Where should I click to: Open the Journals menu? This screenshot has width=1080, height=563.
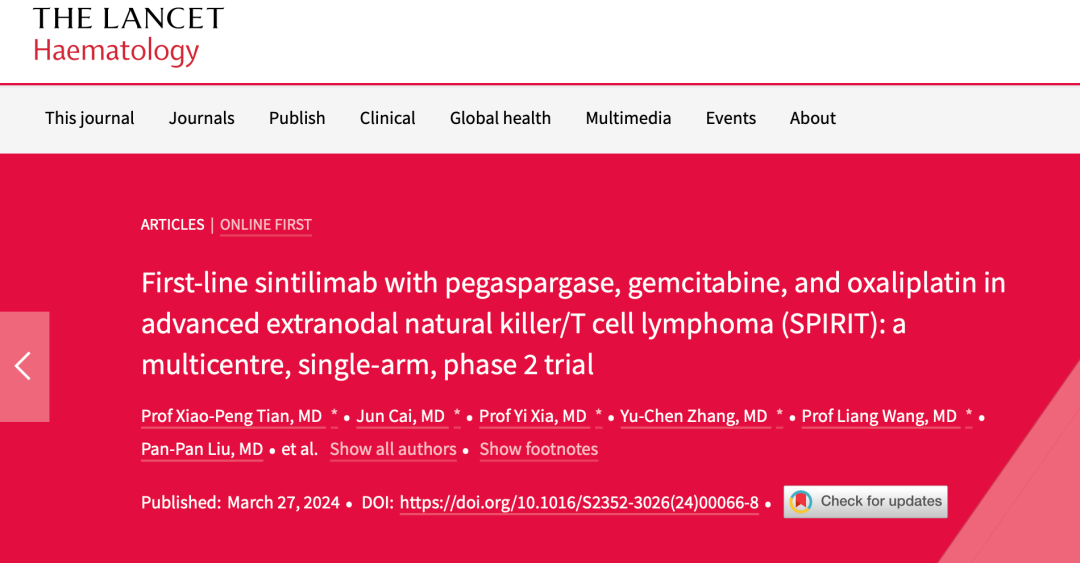(x=201, y=118)
